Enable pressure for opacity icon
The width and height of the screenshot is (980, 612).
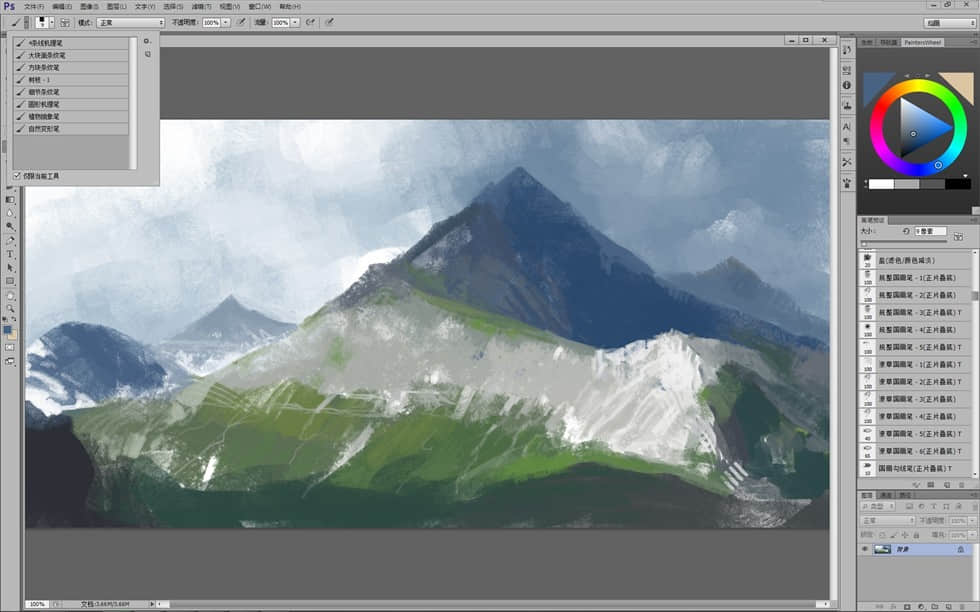(x=241, y=23)
